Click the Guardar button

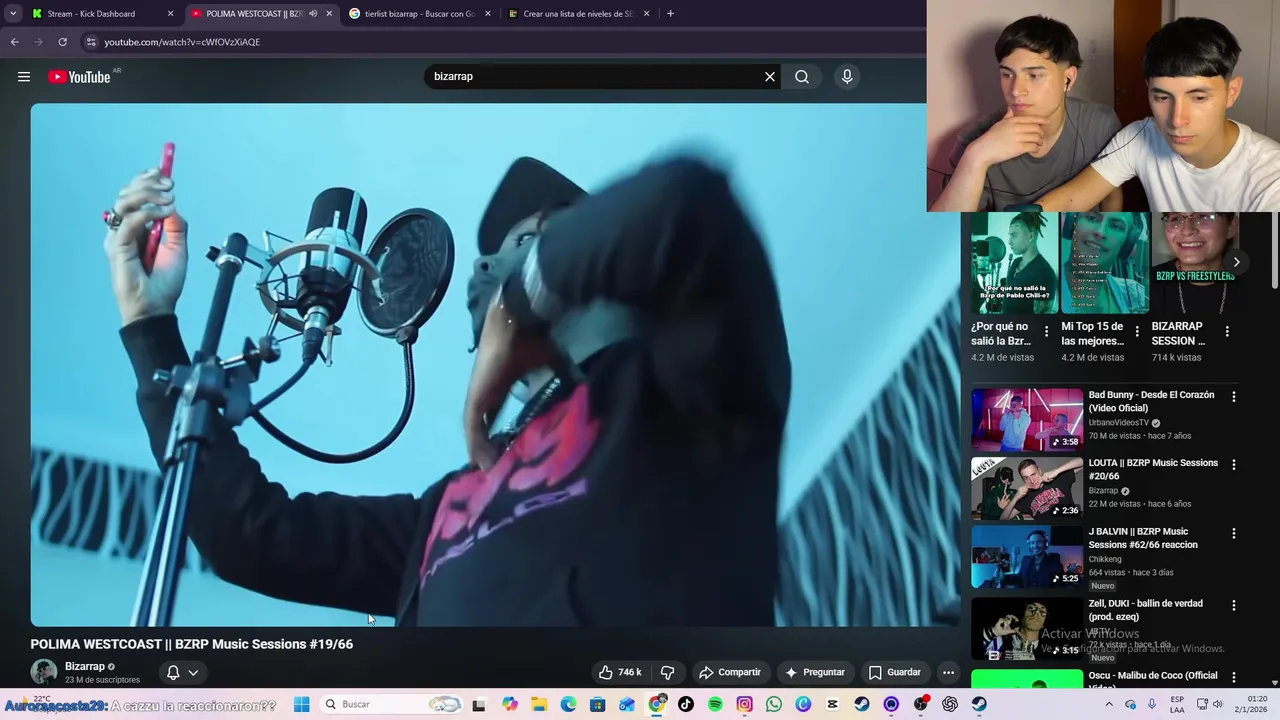click(x=894, y=672)
